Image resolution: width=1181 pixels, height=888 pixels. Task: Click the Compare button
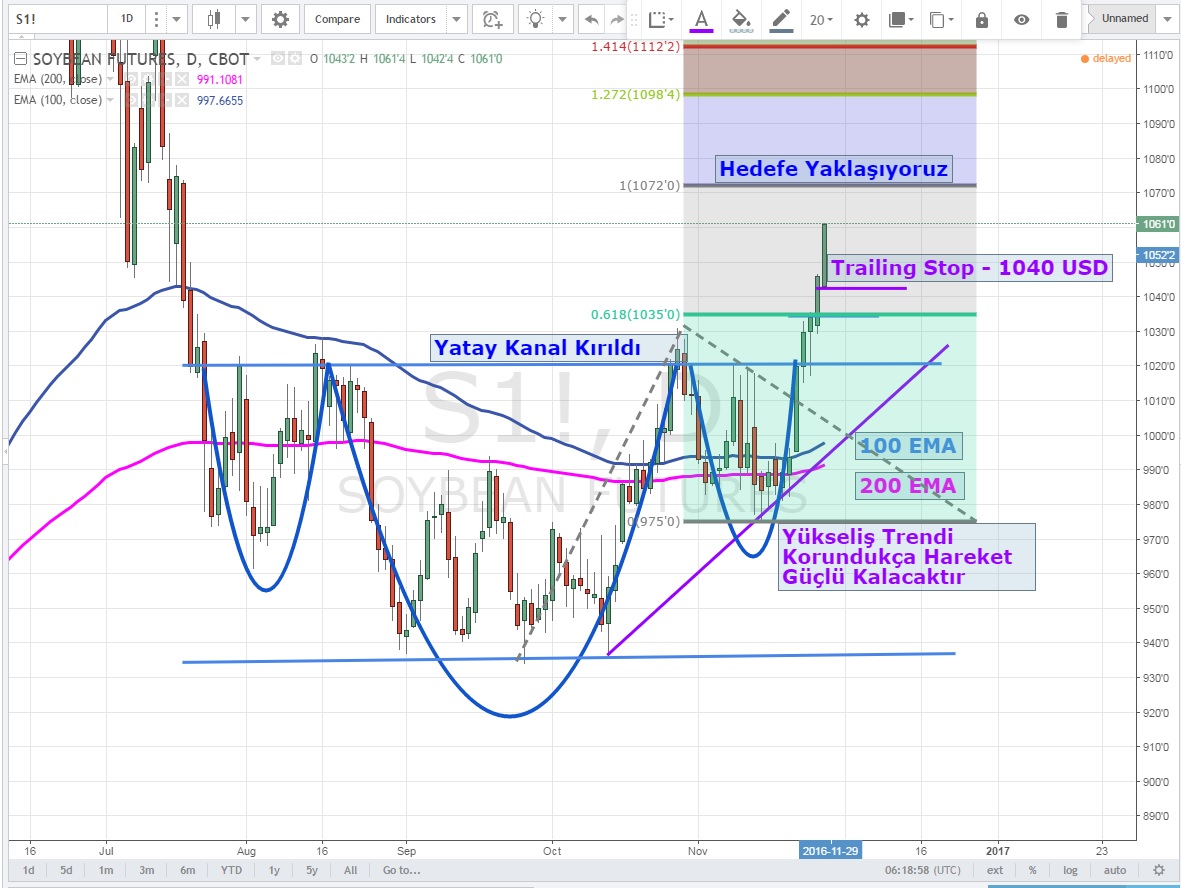click(337, 19)
